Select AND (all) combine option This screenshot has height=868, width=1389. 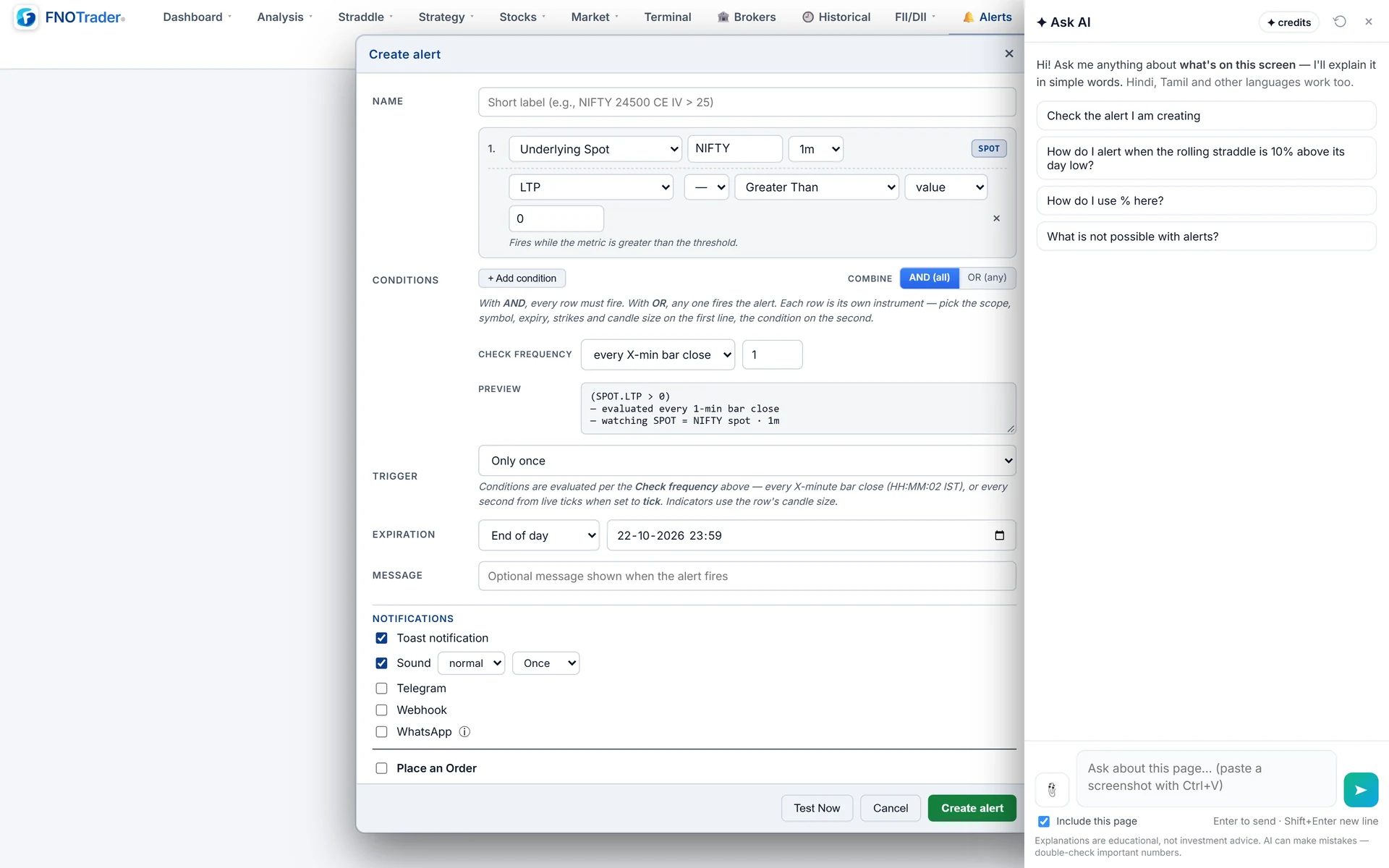point(929,278)
